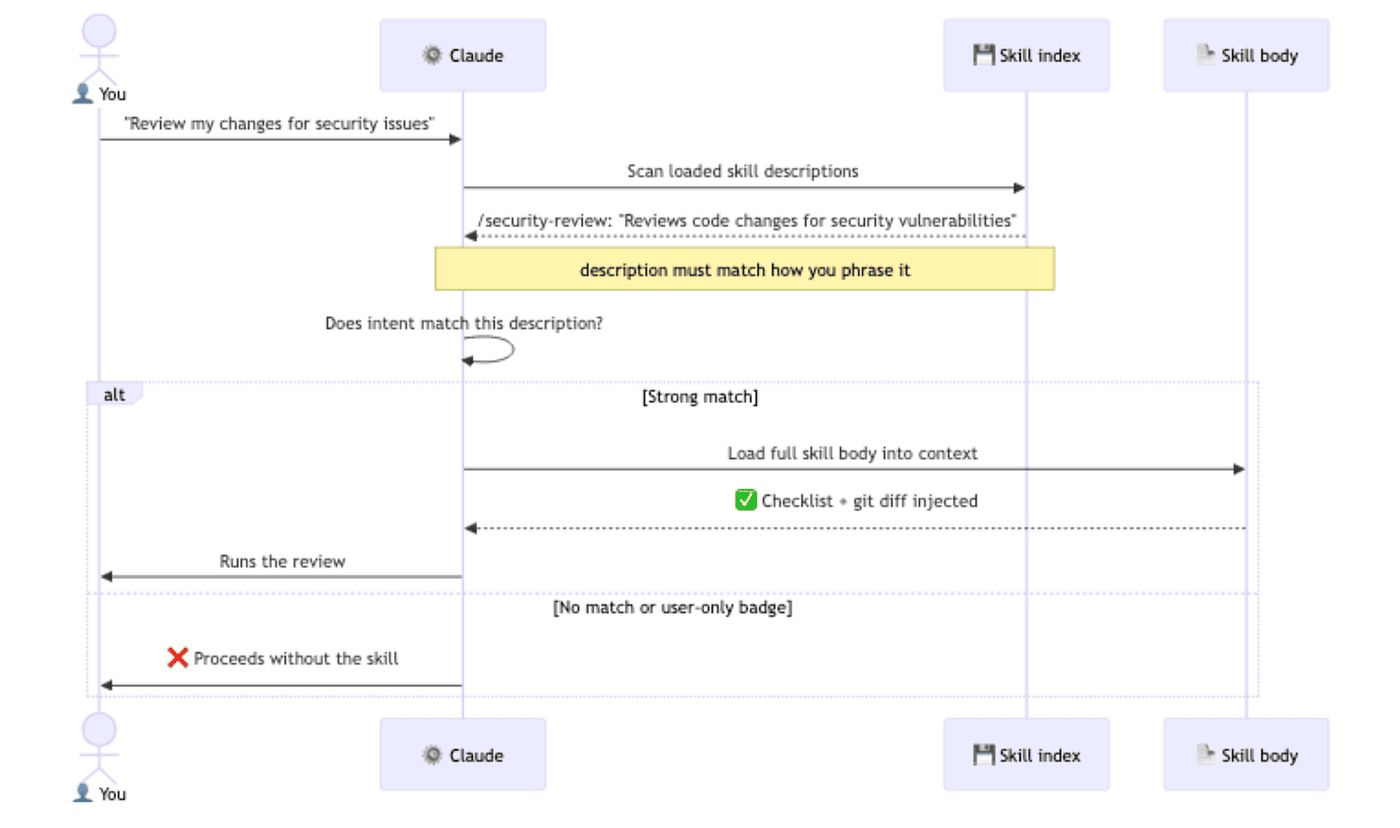Viewport: 1400px width, 828px height.
Task: Click the red X before Proceeds without the skill
Action: [178, 657]
